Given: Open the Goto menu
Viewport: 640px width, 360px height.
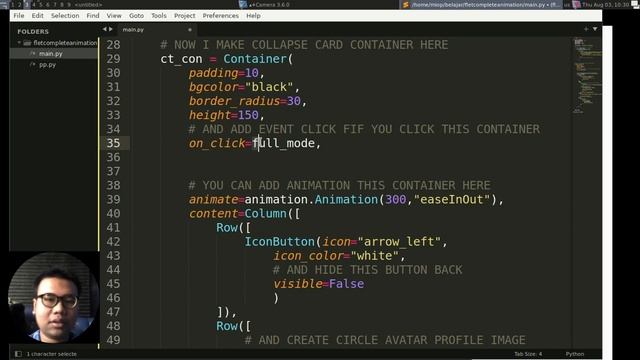Looking at the screenshot, I should tap(136, 16).
